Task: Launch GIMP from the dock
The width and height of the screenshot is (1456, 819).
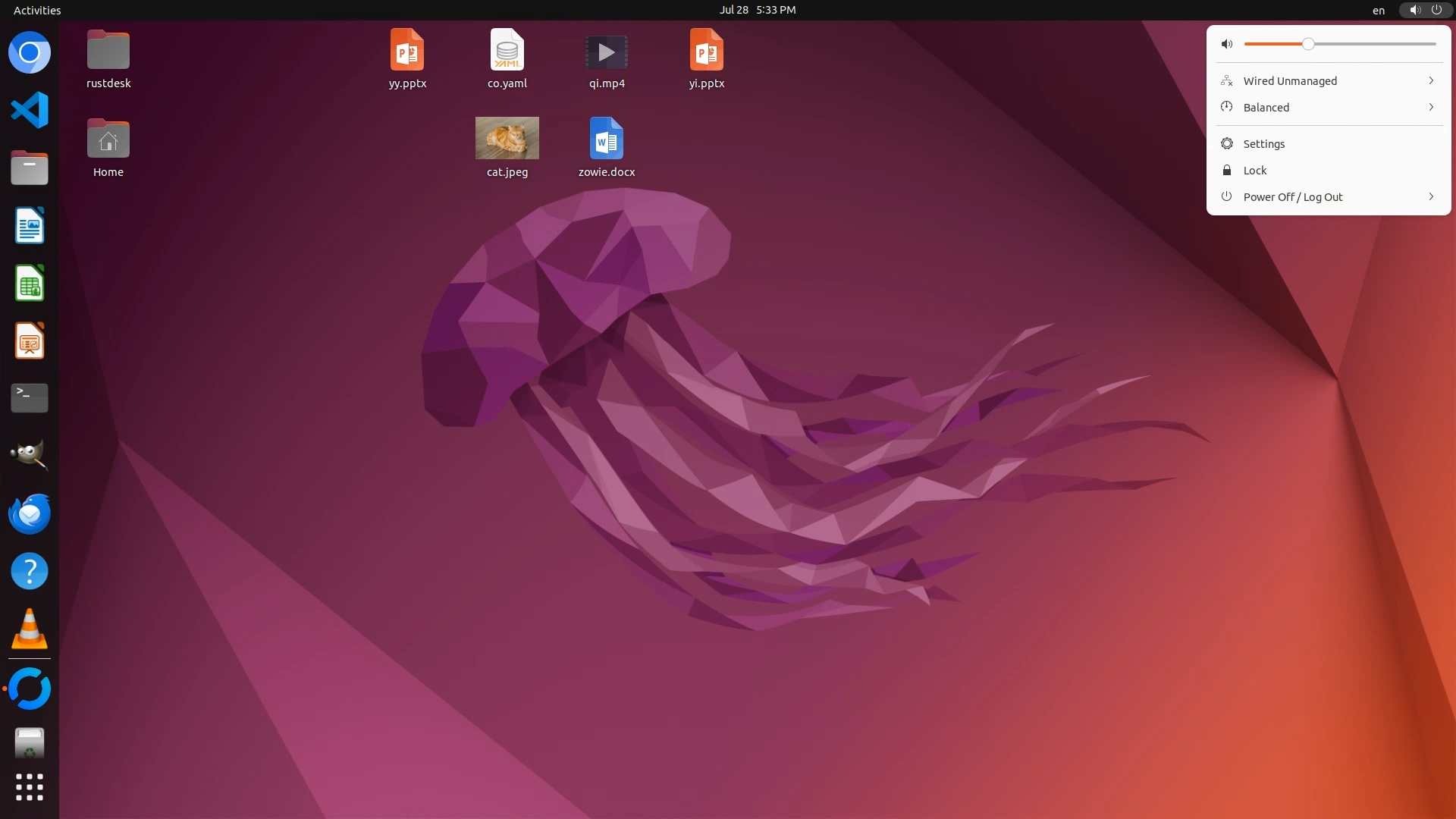Action: click(30, 455)
